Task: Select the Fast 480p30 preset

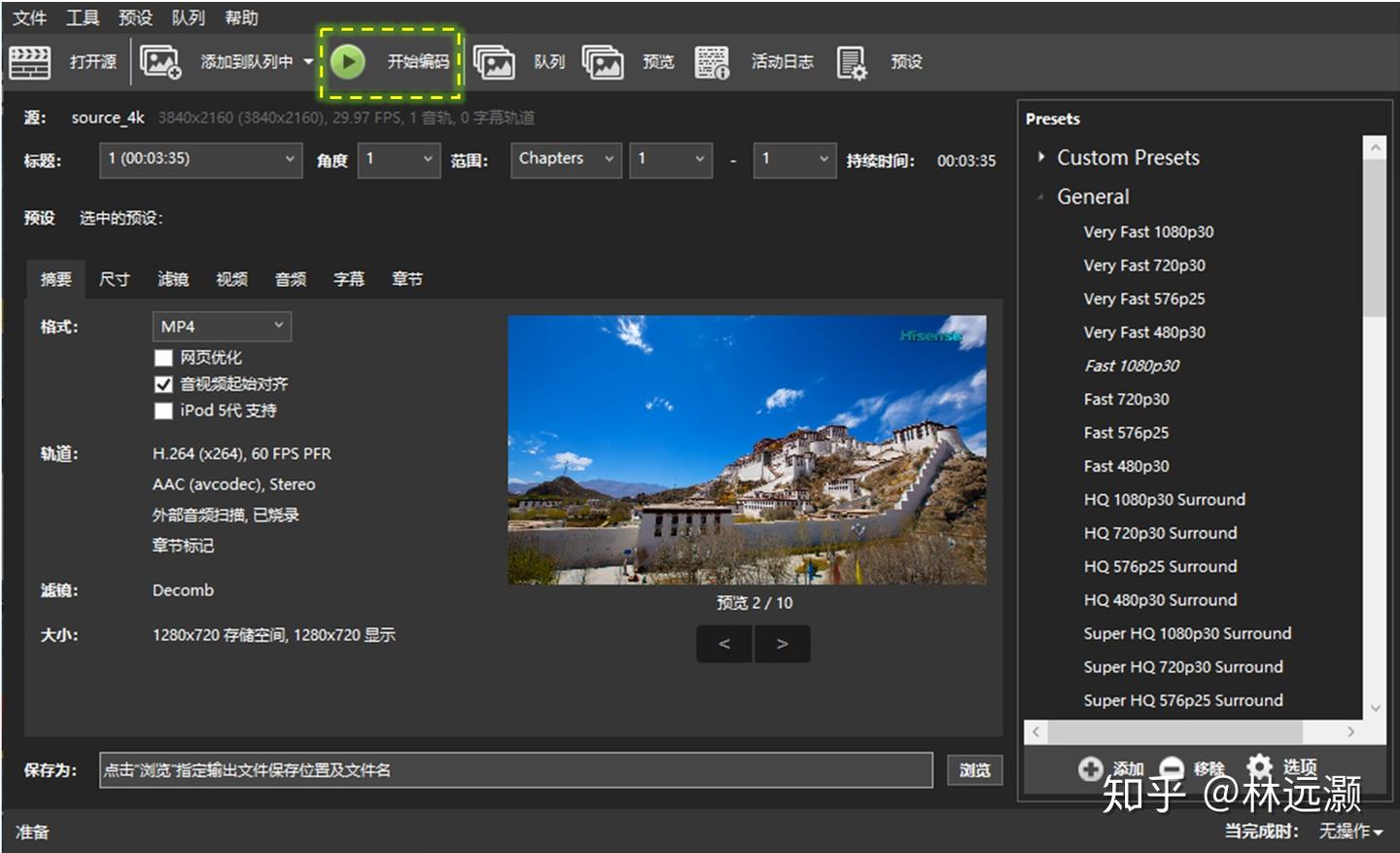Action: pos(1127,467)
